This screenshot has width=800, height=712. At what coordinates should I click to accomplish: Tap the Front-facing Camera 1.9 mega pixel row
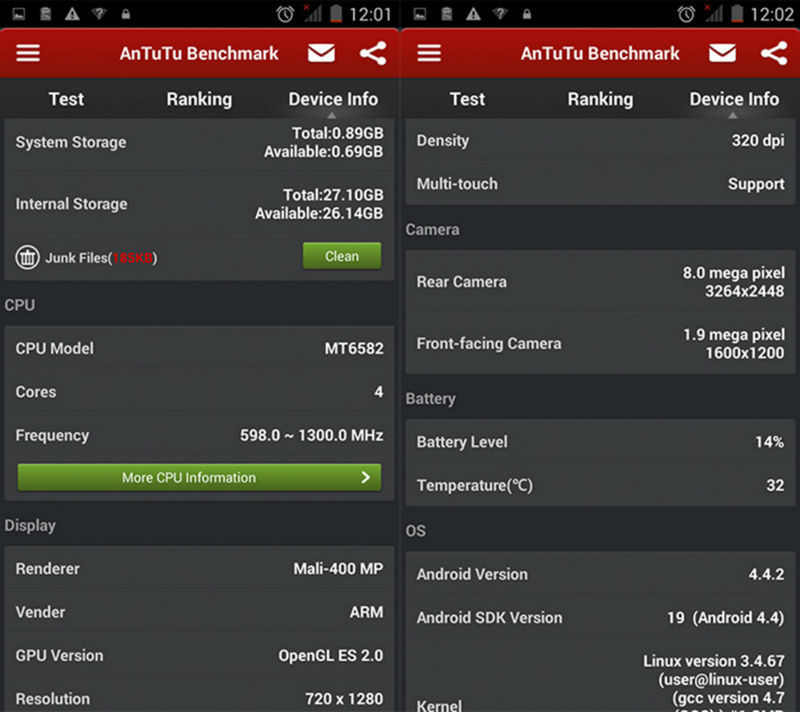pos(601,344)
